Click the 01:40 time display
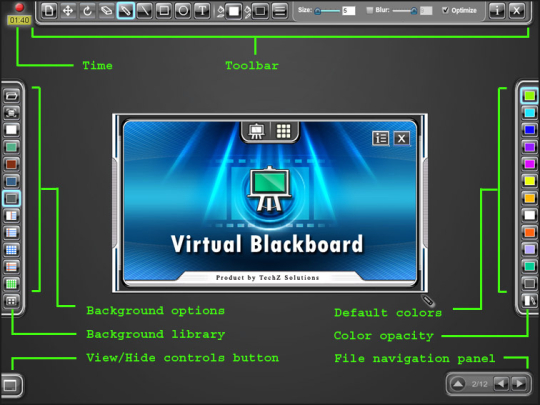The height and width of the screenshot is (405, 540). pos(19,21)
